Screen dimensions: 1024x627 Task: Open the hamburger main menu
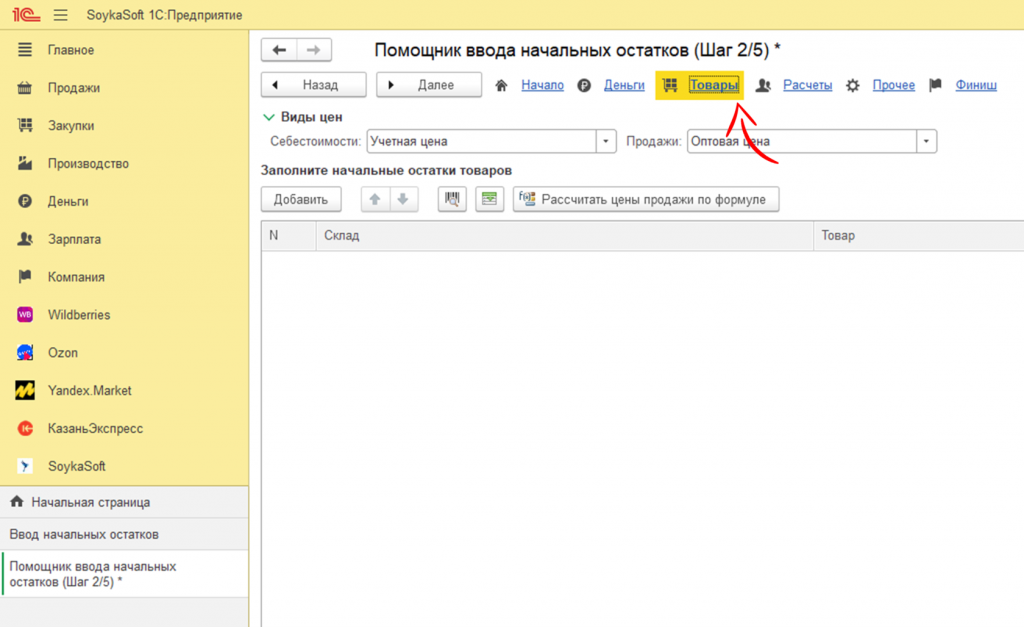click(60, 16)
